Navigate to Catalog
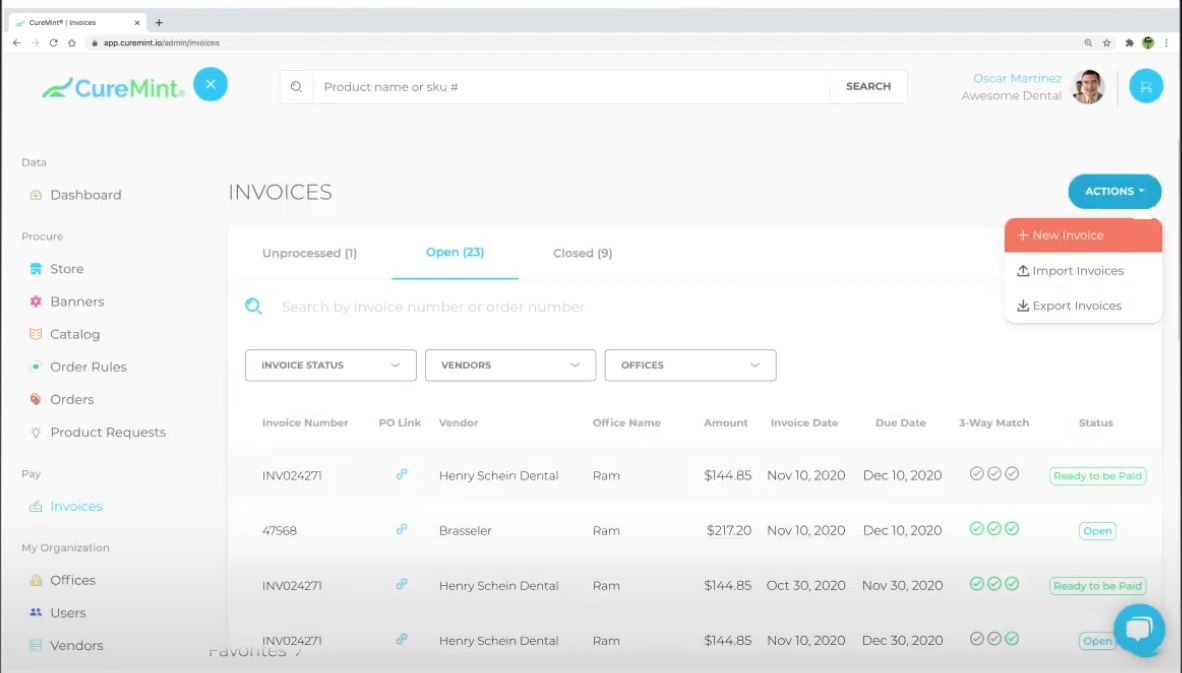 click(x=75, y=334)
